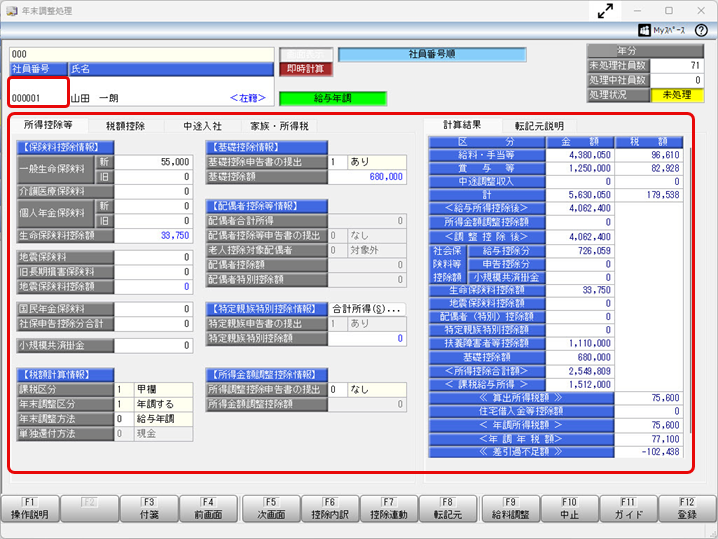Click the 給料・手当等 amount 4,380,050
This screenshot has width=718, height=539.
(x=580, y=155)
